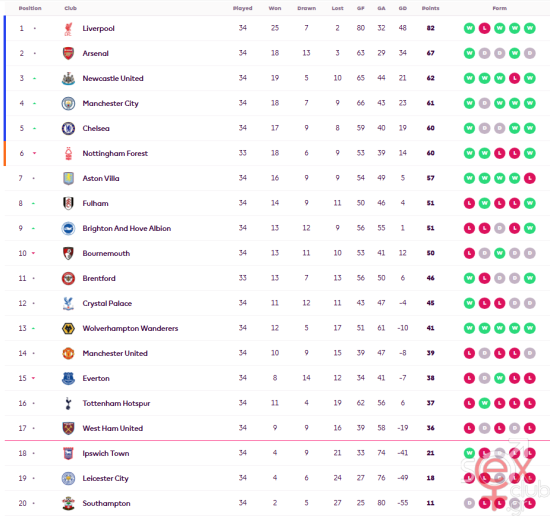
Task: Click the Southampton club crest
Action: pos(68,503)
